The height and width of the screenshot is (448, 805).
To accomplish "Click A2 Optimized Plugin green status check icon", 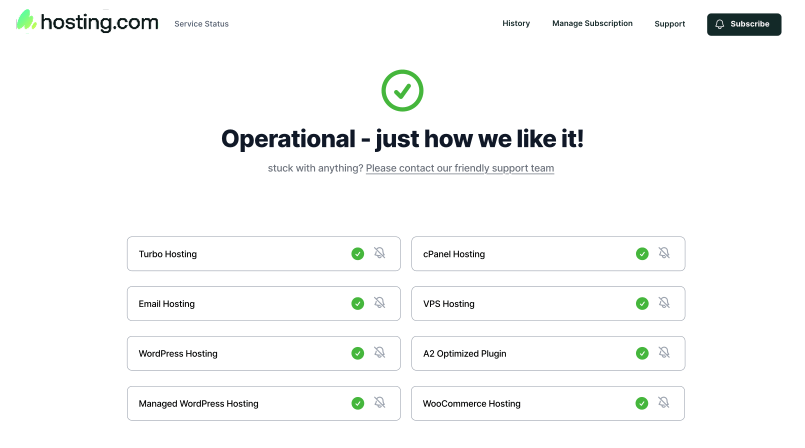I will point(642,353).
